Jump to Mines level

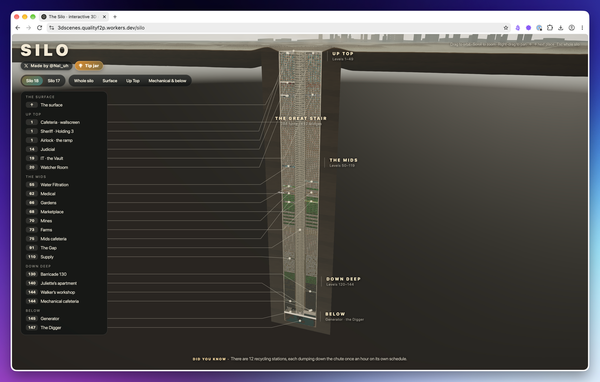[x=64, y=220]
